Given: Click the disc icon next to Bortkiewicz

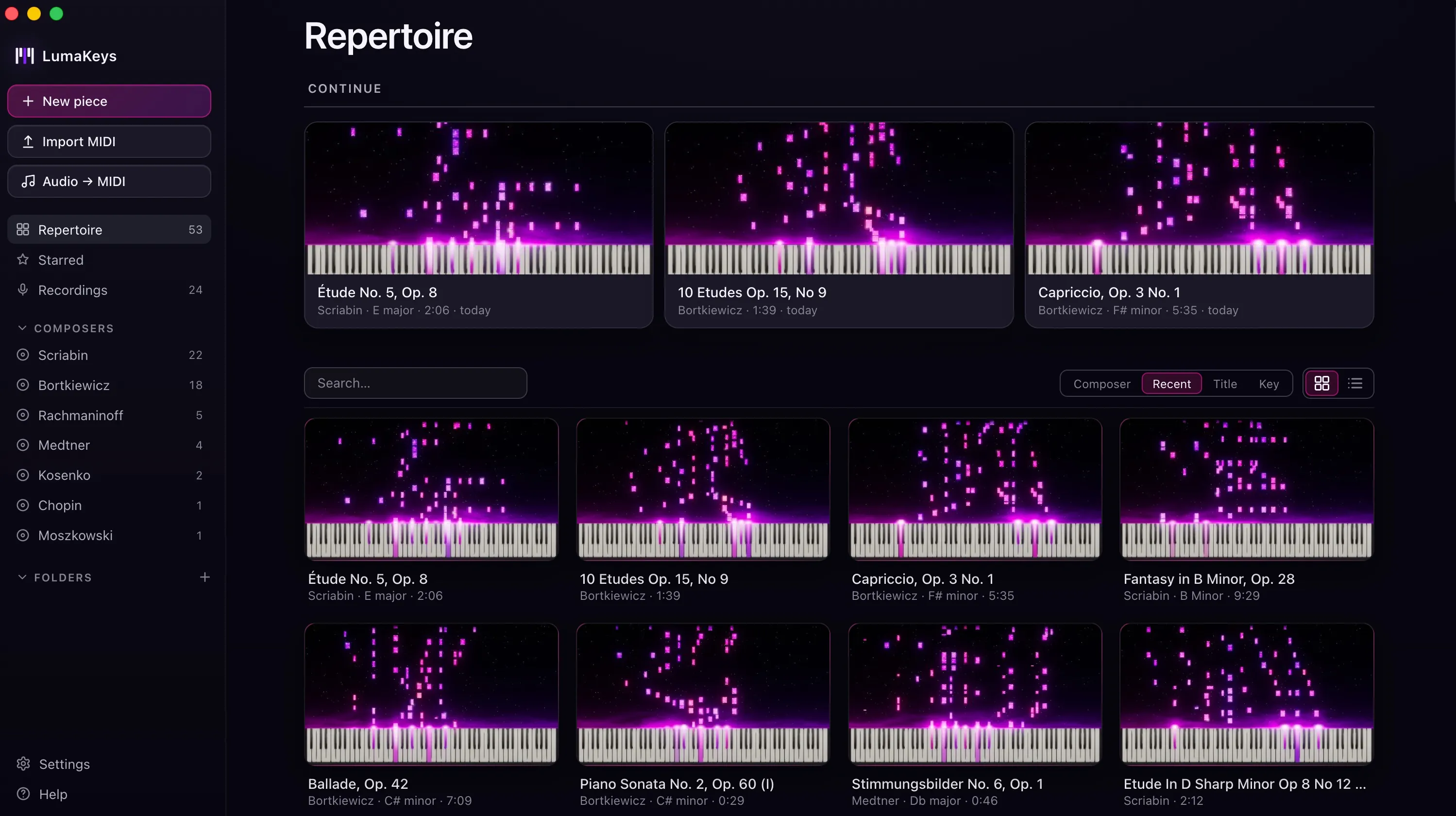Looking at the screenshot, I should click(23, 385).
